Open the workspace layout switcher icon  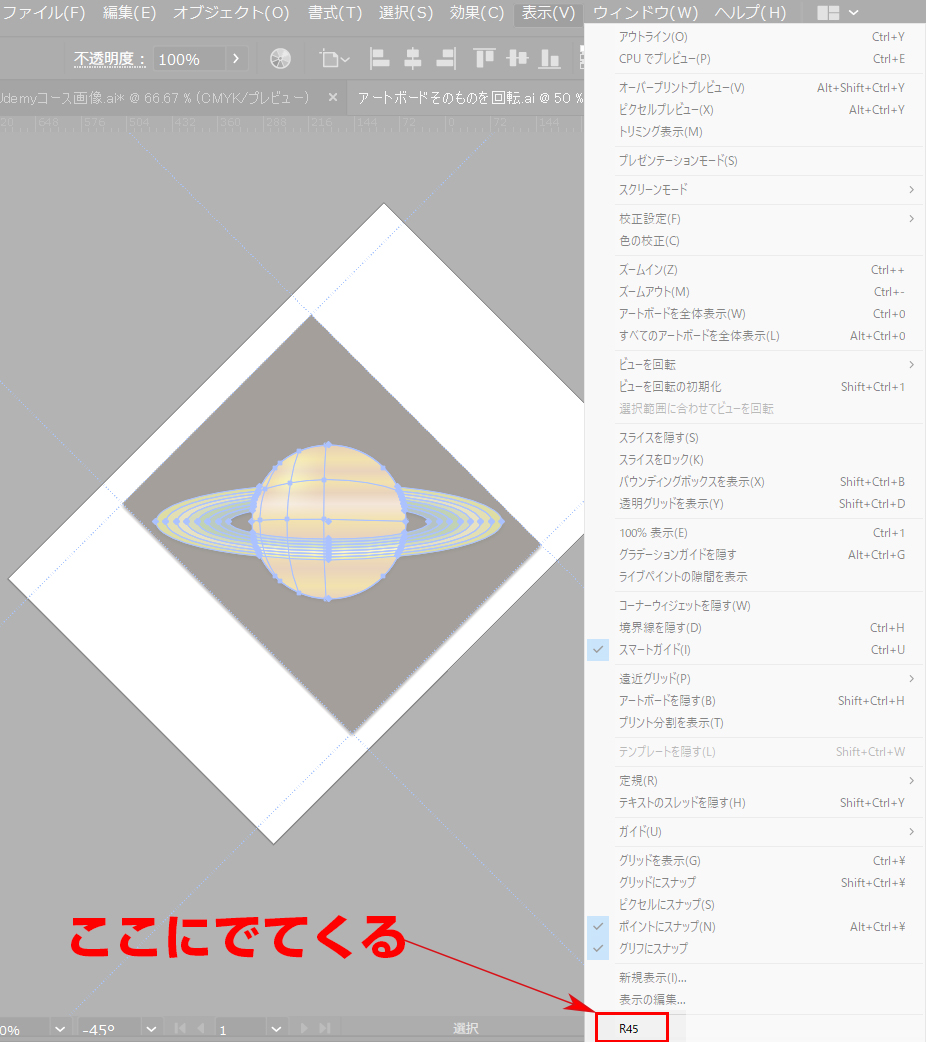point(838,13)
